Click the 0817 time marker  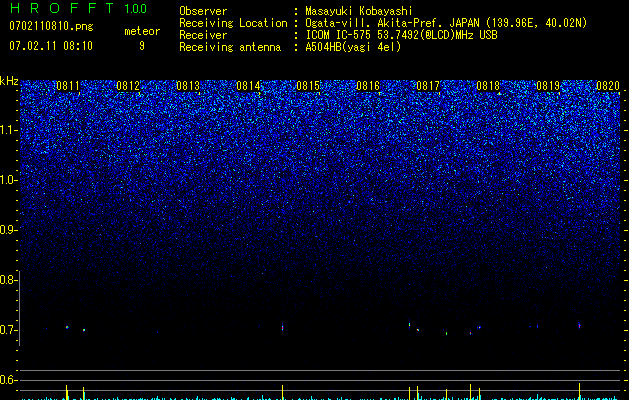[428, 86]
